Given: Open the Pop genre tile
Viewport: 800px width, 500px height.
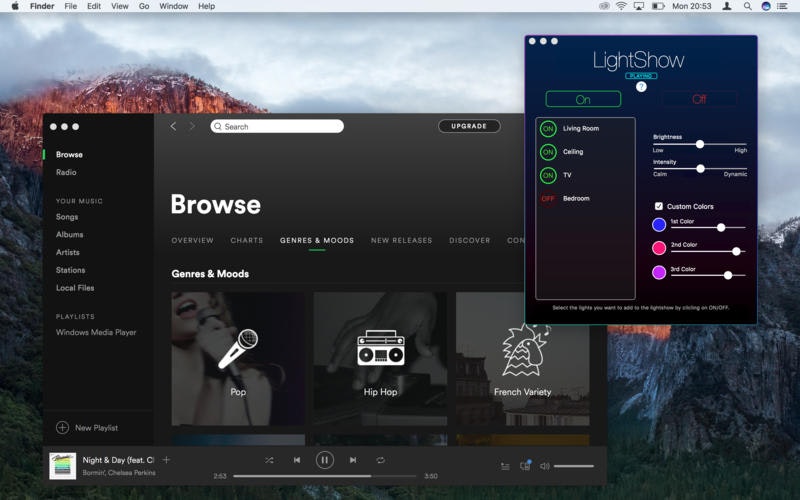Looking at the screenshot, I should tap(238, 359).
